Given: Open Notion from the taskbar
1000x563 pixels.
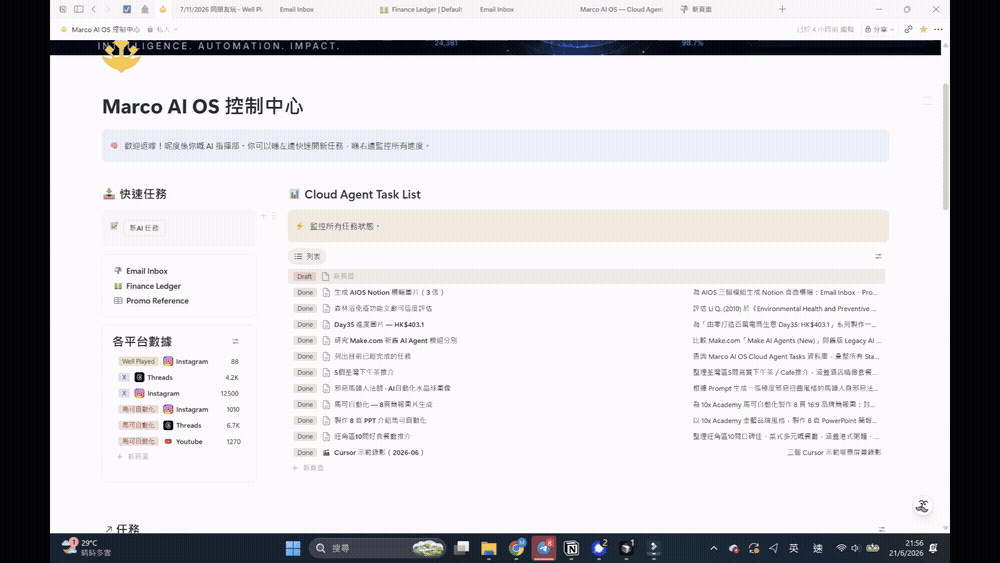Looking at the screenshot, I should coord(571,548).
